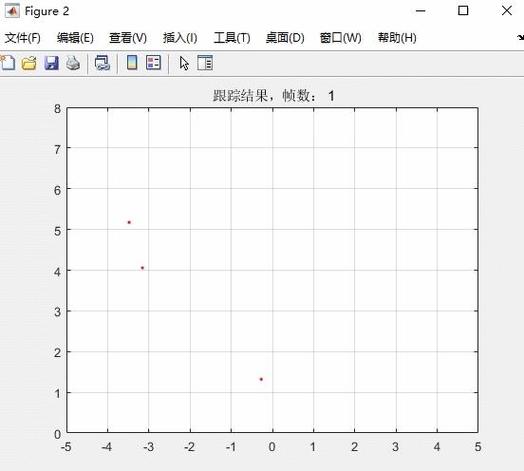The width and height of the screenshot is (524, 471).
Task: Open the 文件(F) menu
Action: tap(23, 38)
